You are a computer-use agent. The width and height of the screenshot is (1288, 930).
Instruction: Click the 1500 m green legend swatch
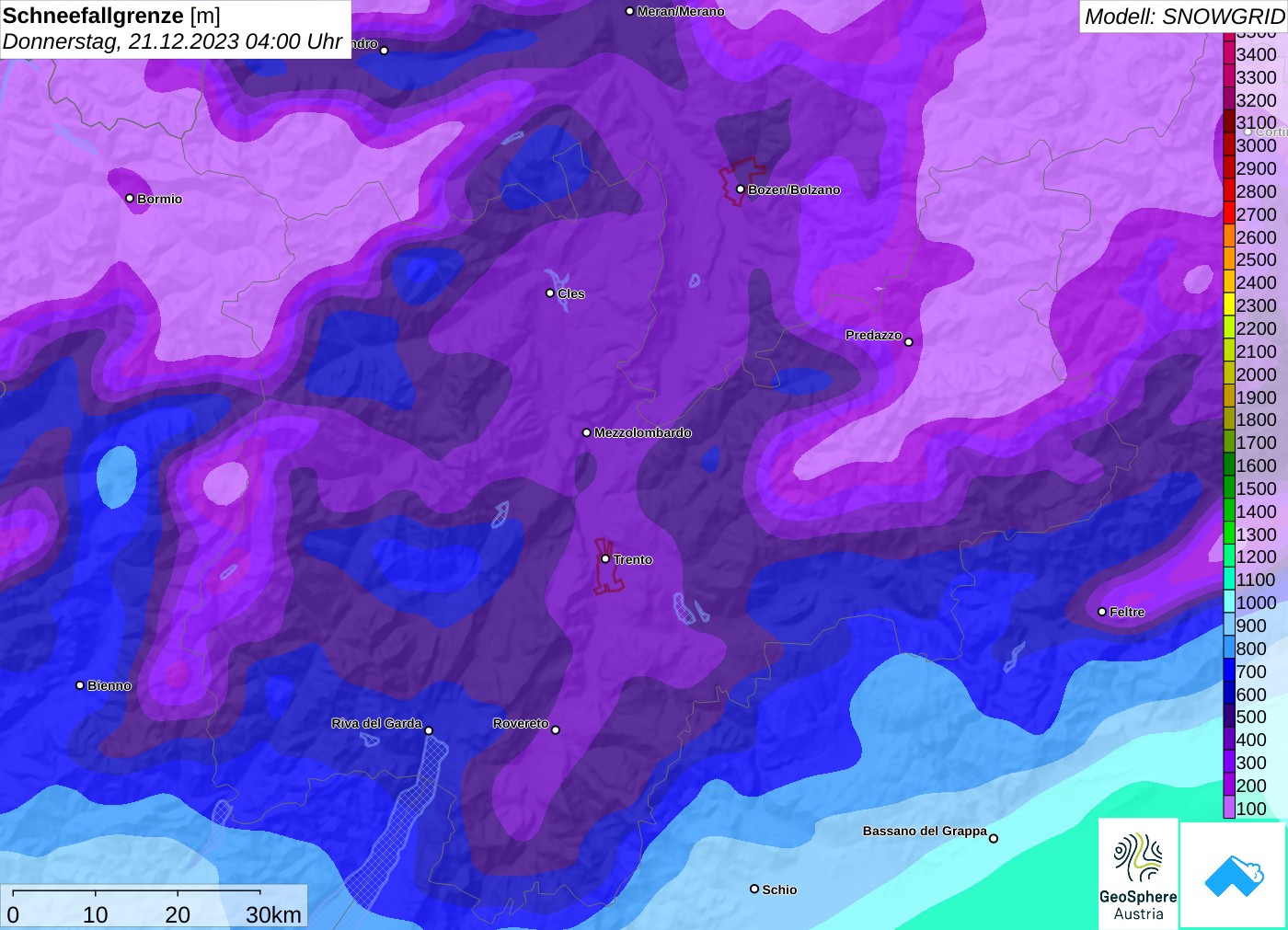click(x=1229, y=488)
